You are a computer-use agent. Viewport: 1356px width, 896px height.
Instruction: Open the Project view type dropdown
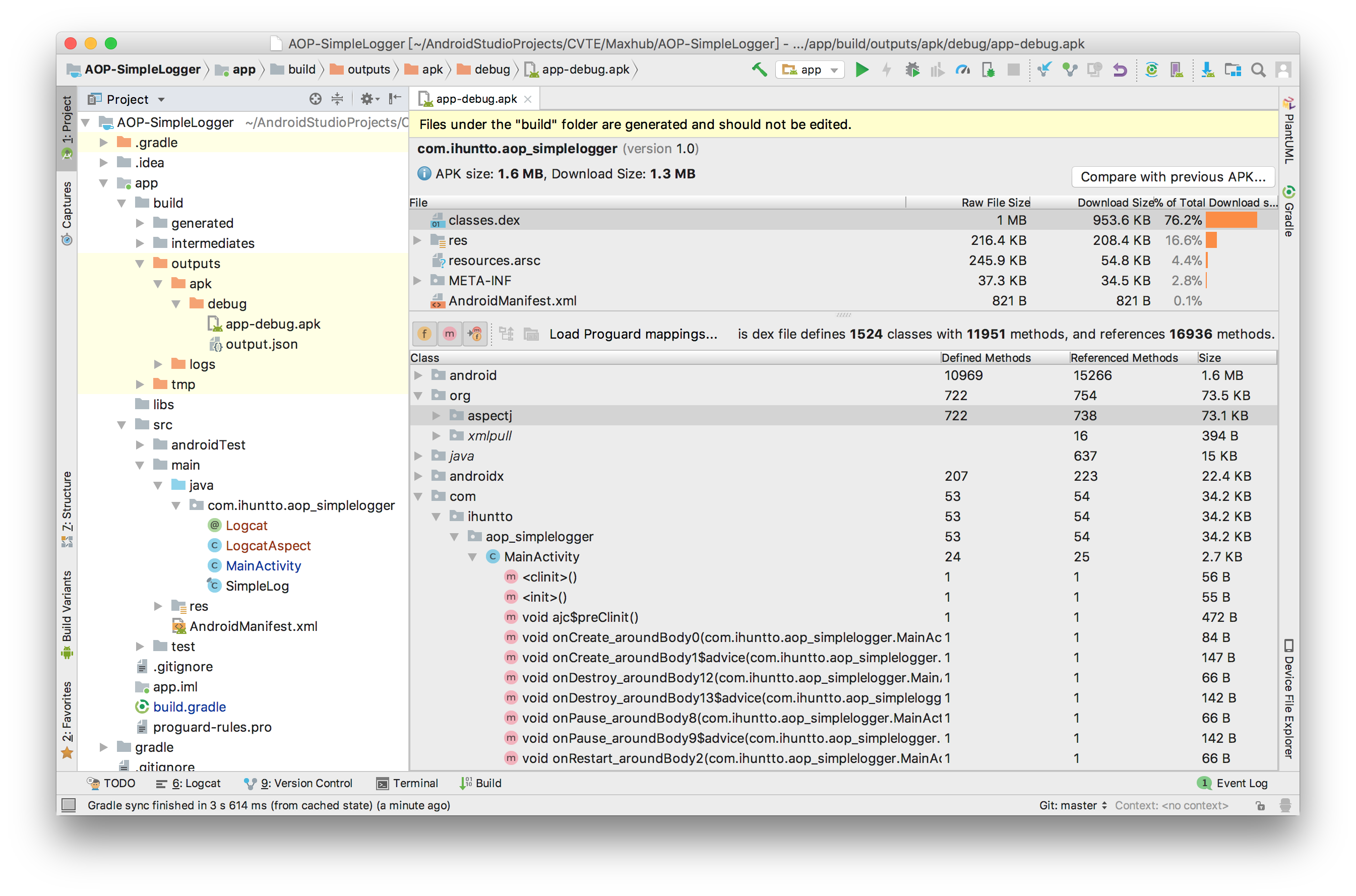[127, 99]
